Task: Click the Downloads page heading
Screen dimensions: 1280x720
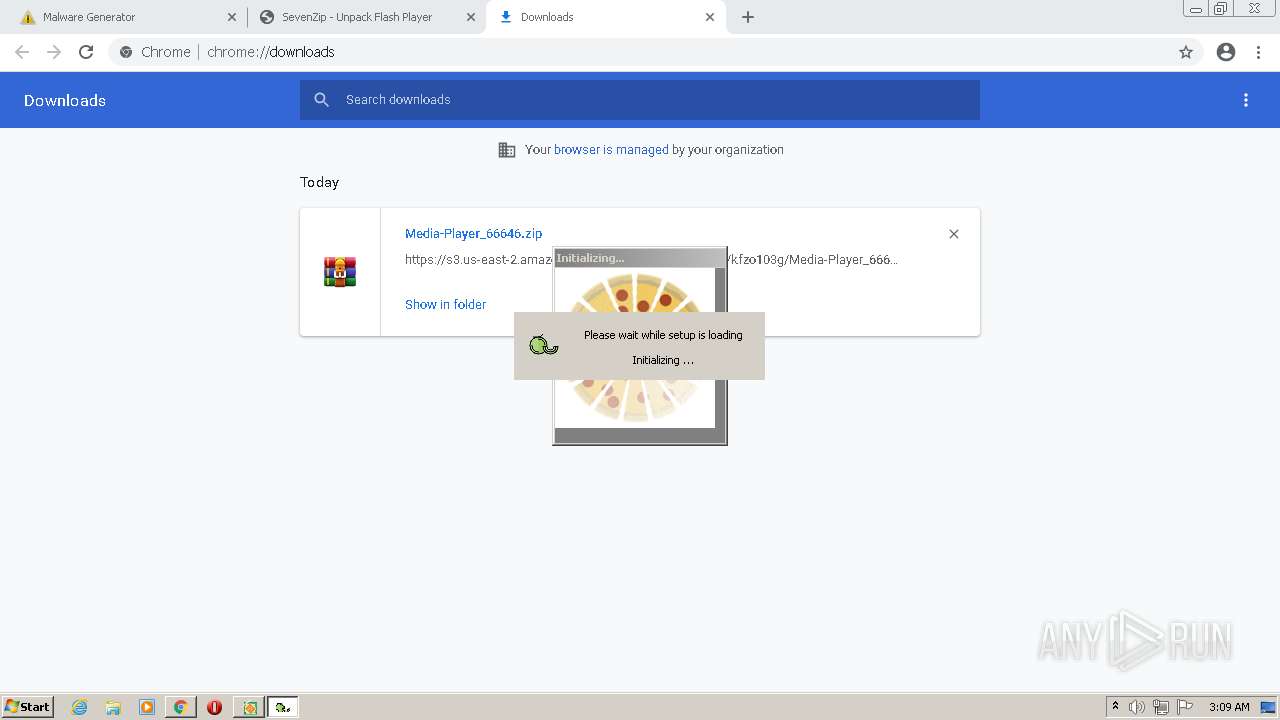Action: pyautogui.click(x=65, y=100)
